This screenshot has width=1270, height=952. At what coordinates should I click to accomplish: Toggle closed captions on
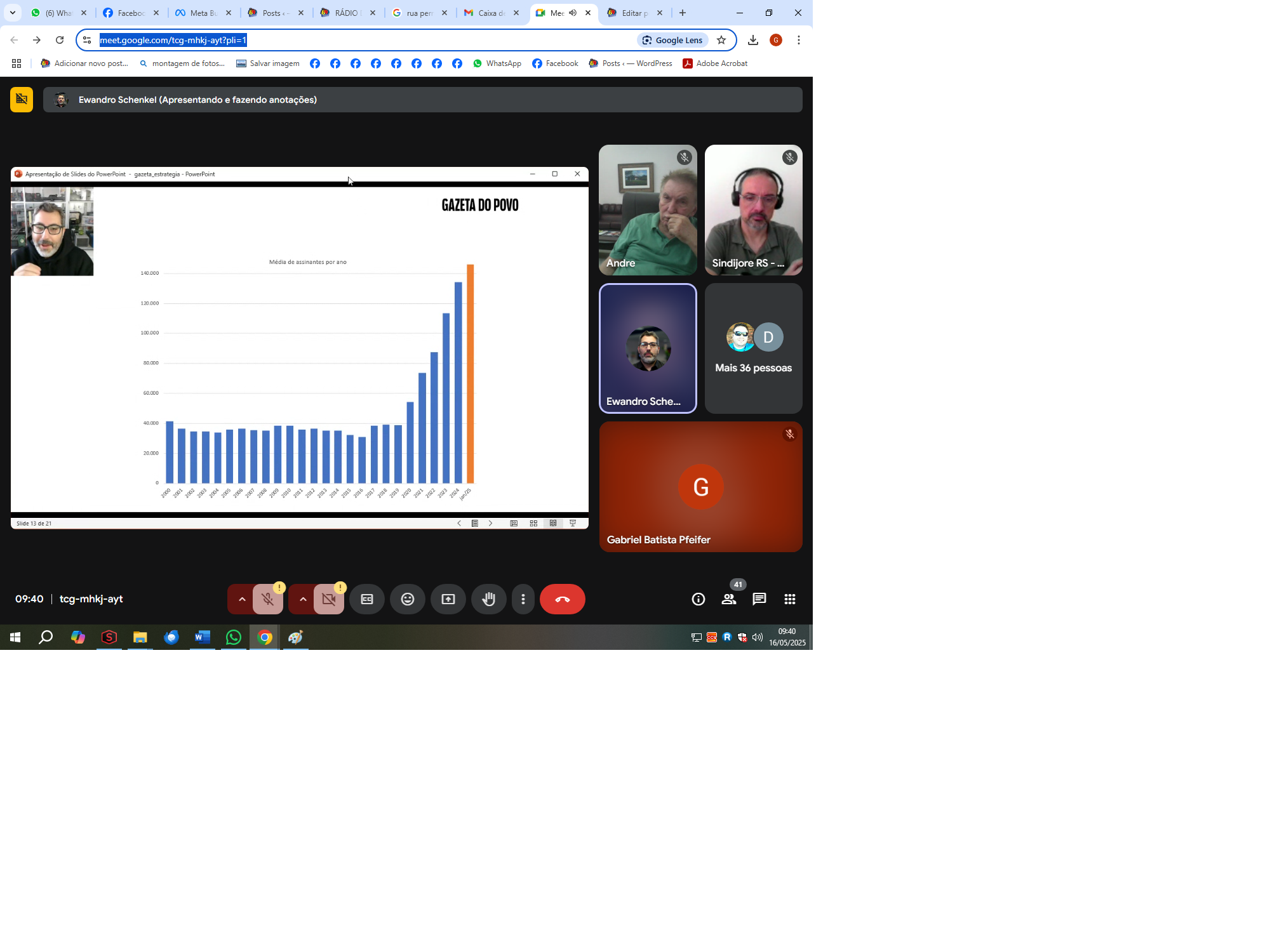click(367, 599)
